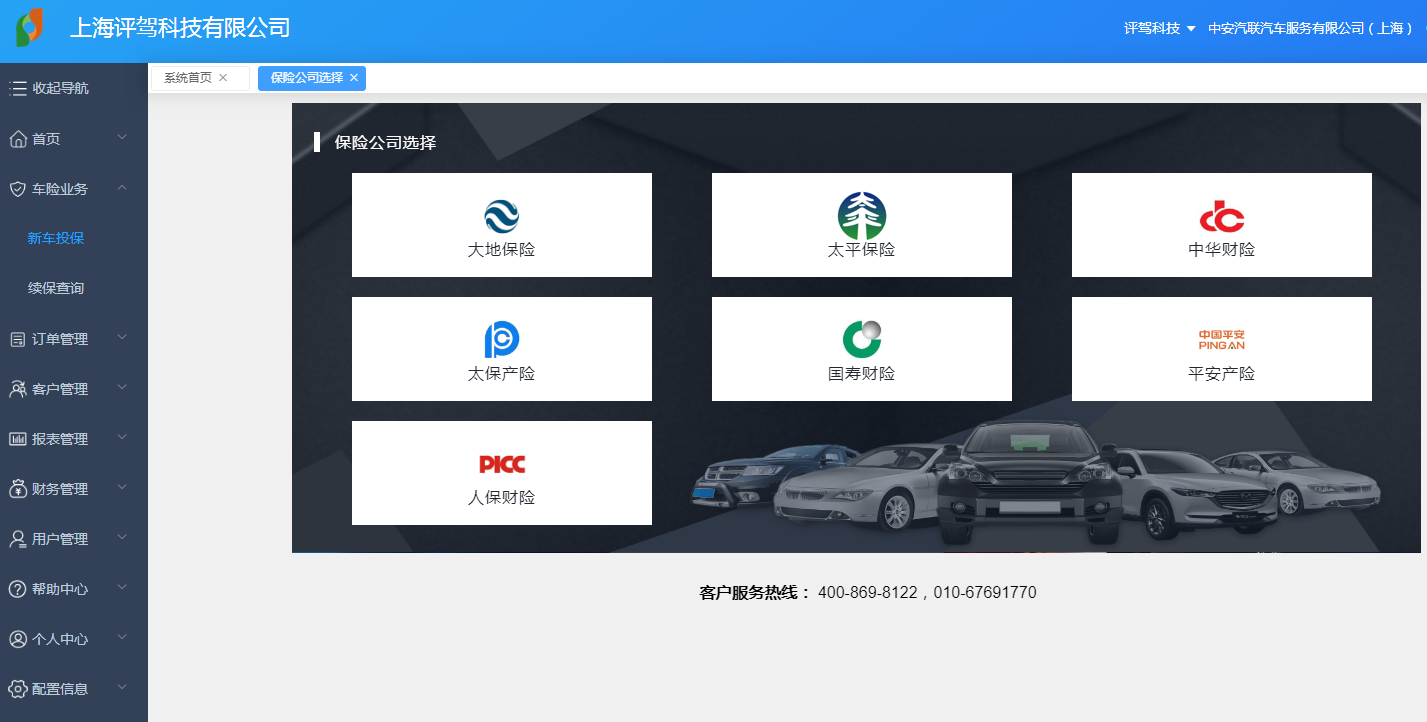Click the 首页 label in the sidebar
1427x722 pixels.
tap(46, 139)
